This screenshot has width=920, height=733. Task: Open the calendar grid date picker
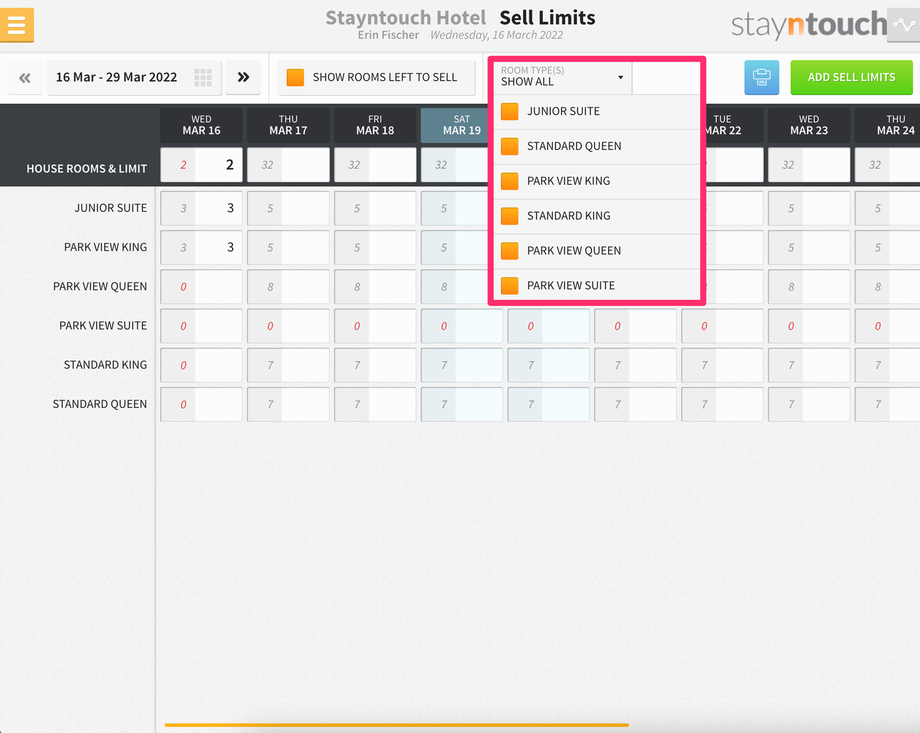point(203,77)
